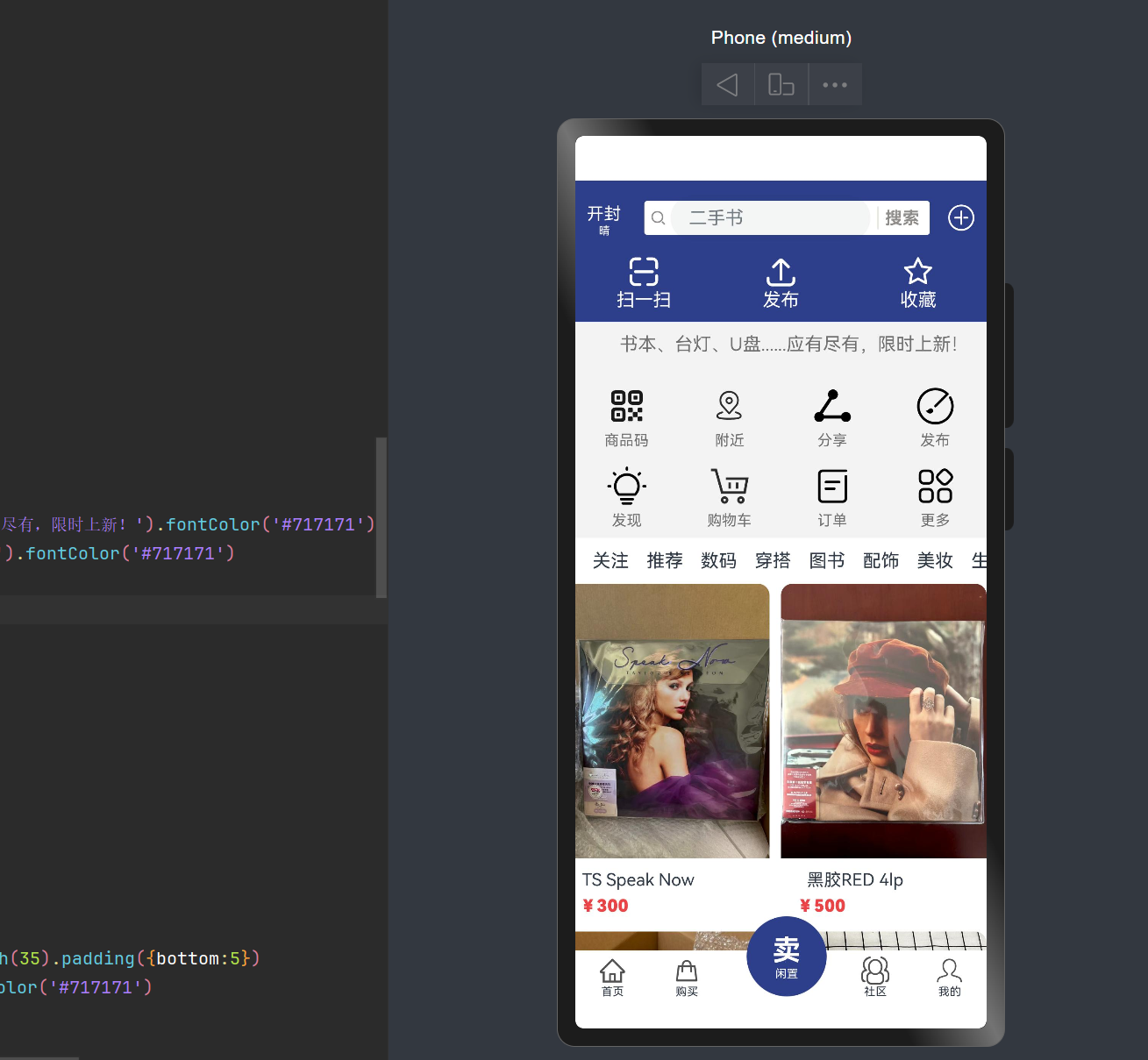
Task: Click the back arrow in previewer toolbar
Action: click(727, 85)
